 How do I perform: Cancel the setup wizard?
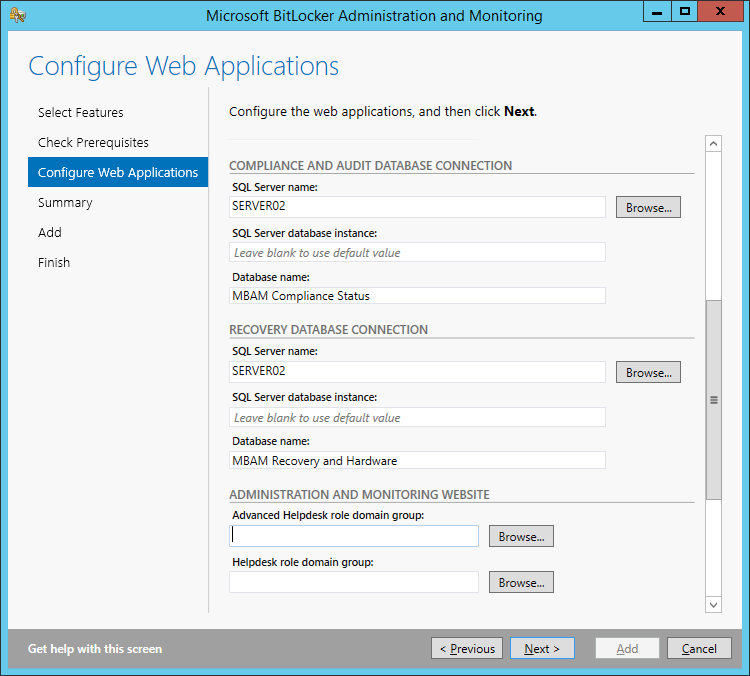[699, 648]
